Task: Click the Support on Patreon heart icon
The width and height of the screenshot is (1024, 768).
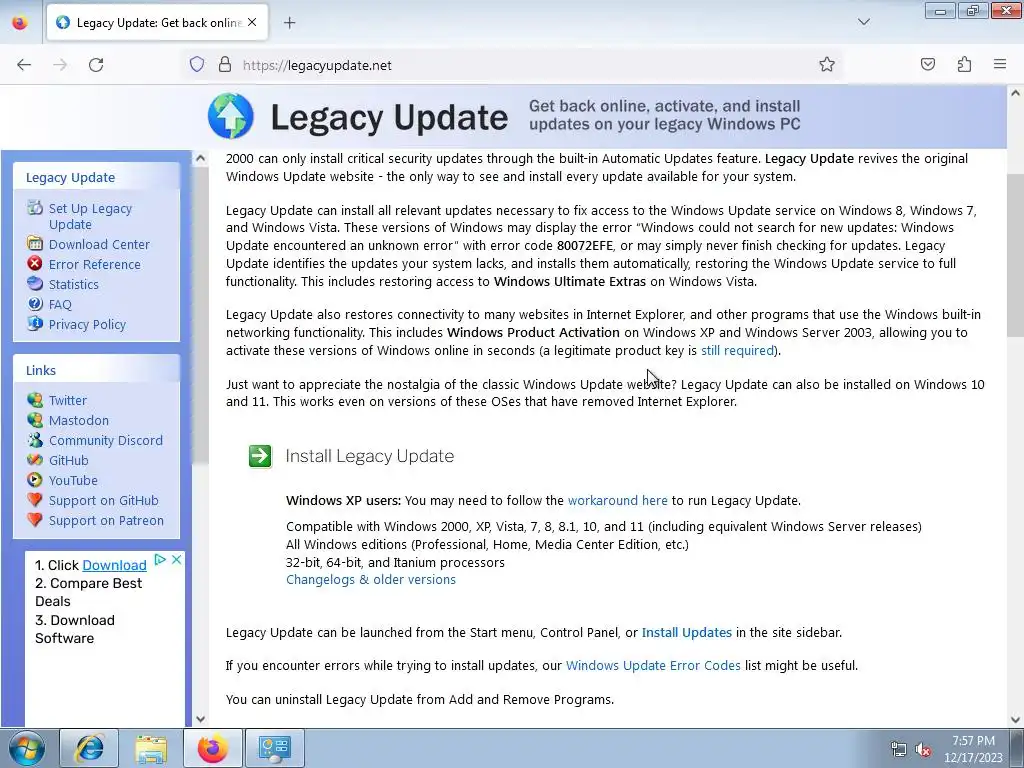Action: (35, 520)
